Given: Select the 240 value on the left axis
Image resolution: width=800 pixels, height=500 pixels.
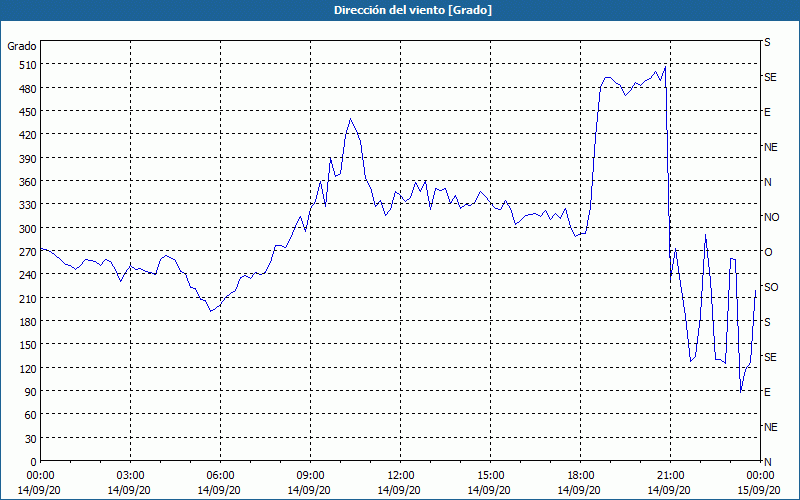Looking at the screenshot, I should tap(28, 275).
